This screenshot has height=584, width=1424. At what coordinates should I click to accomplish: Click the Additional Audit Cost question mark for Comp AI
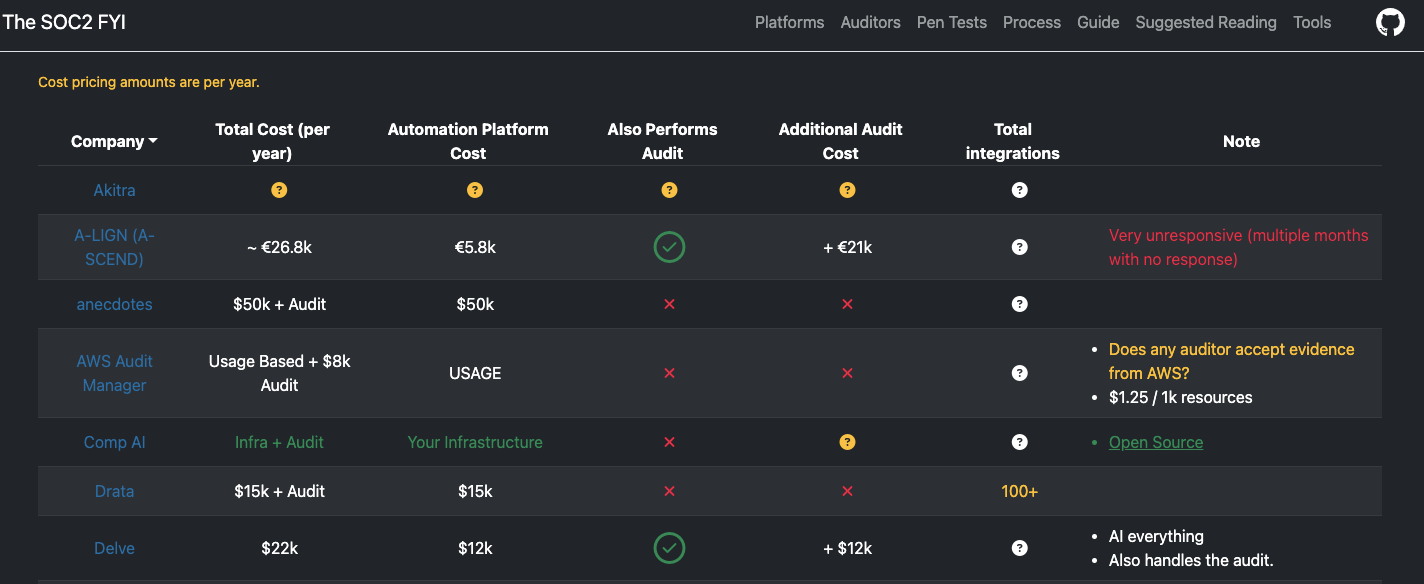click(848, 441)
